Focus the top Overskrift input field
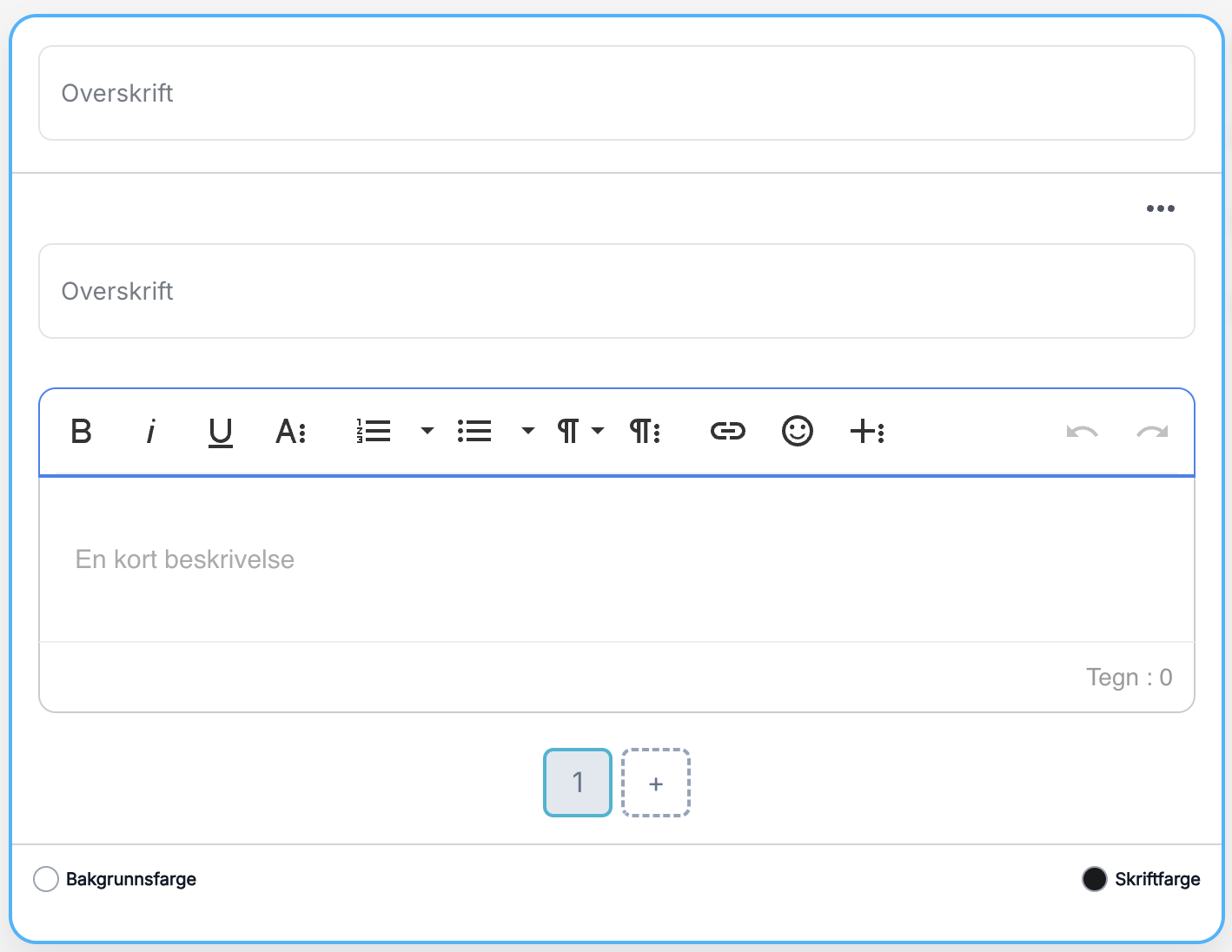Viewport: 1232px width, 952px height. pos(617,93)
